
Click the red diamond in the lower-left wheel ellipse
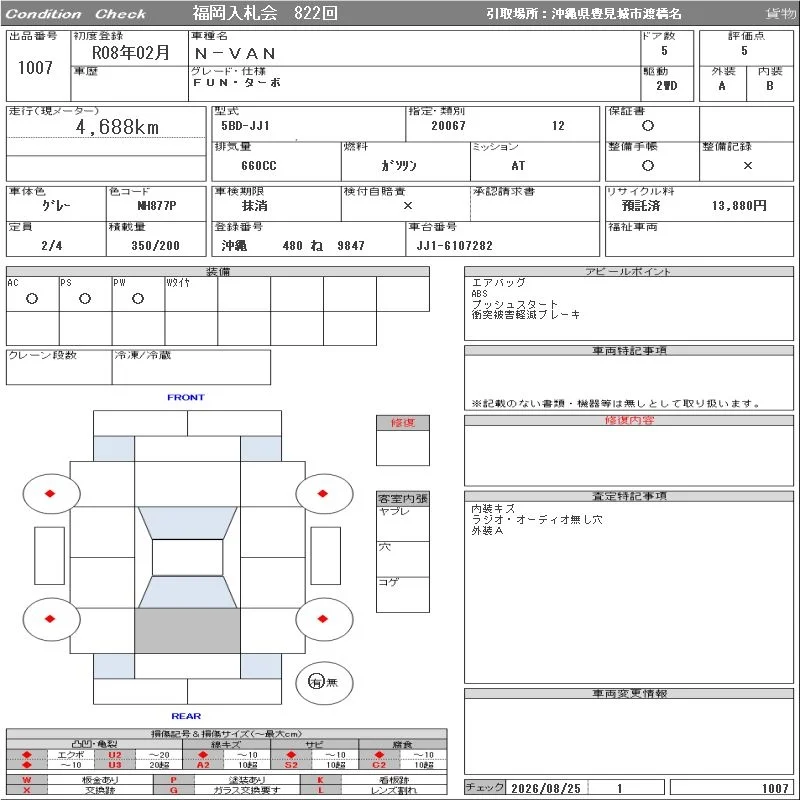click(50, 619)
